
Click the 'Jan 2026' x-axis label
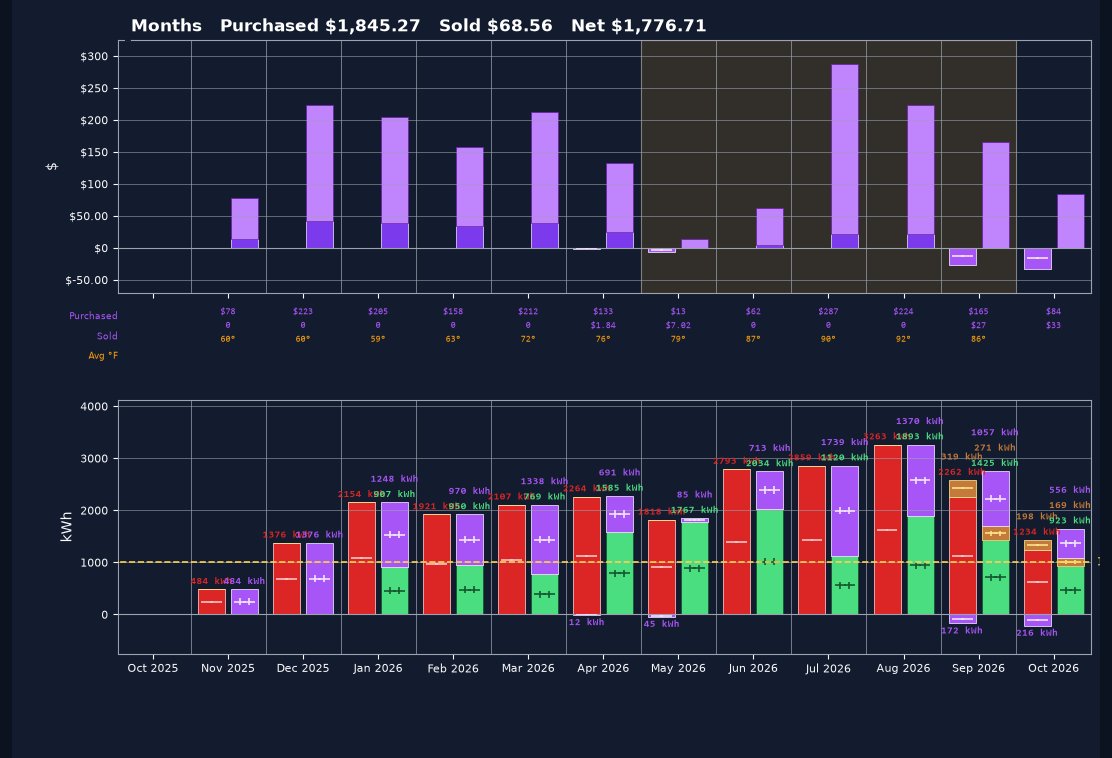coord(378,668)
